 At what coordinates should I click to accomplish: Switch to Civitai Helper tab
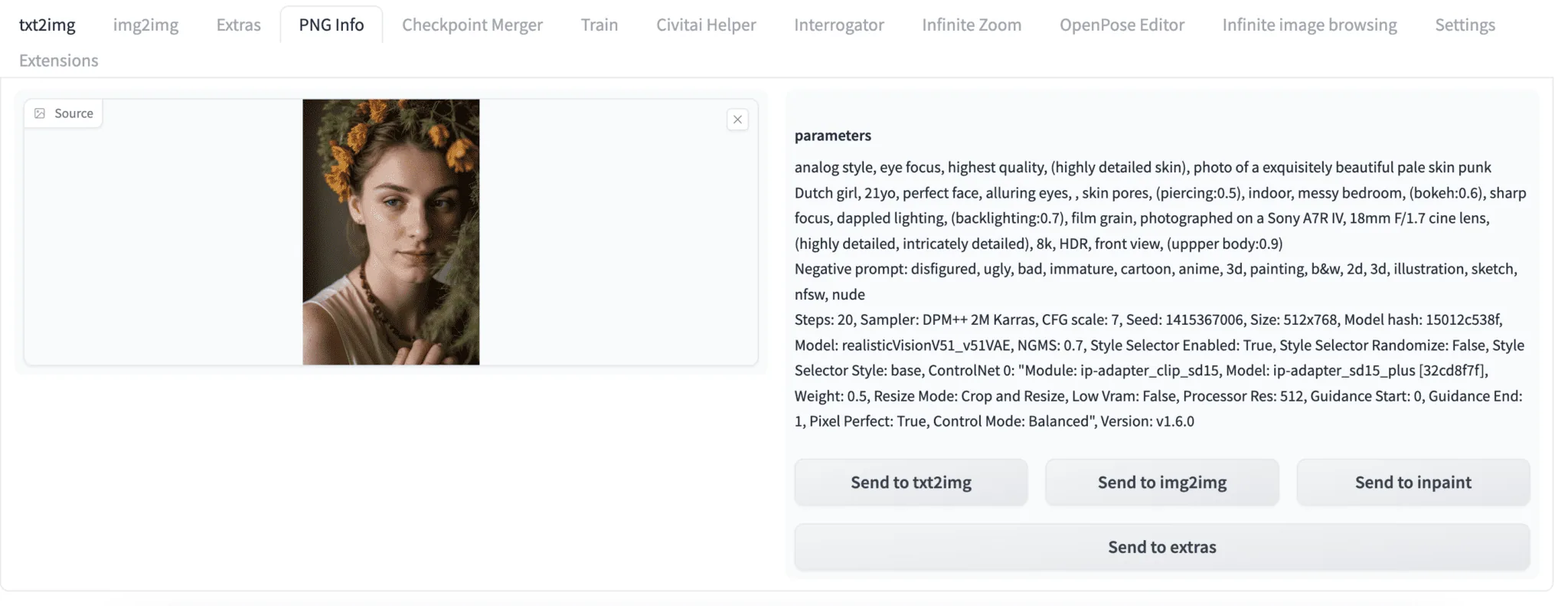pos(705,25)
